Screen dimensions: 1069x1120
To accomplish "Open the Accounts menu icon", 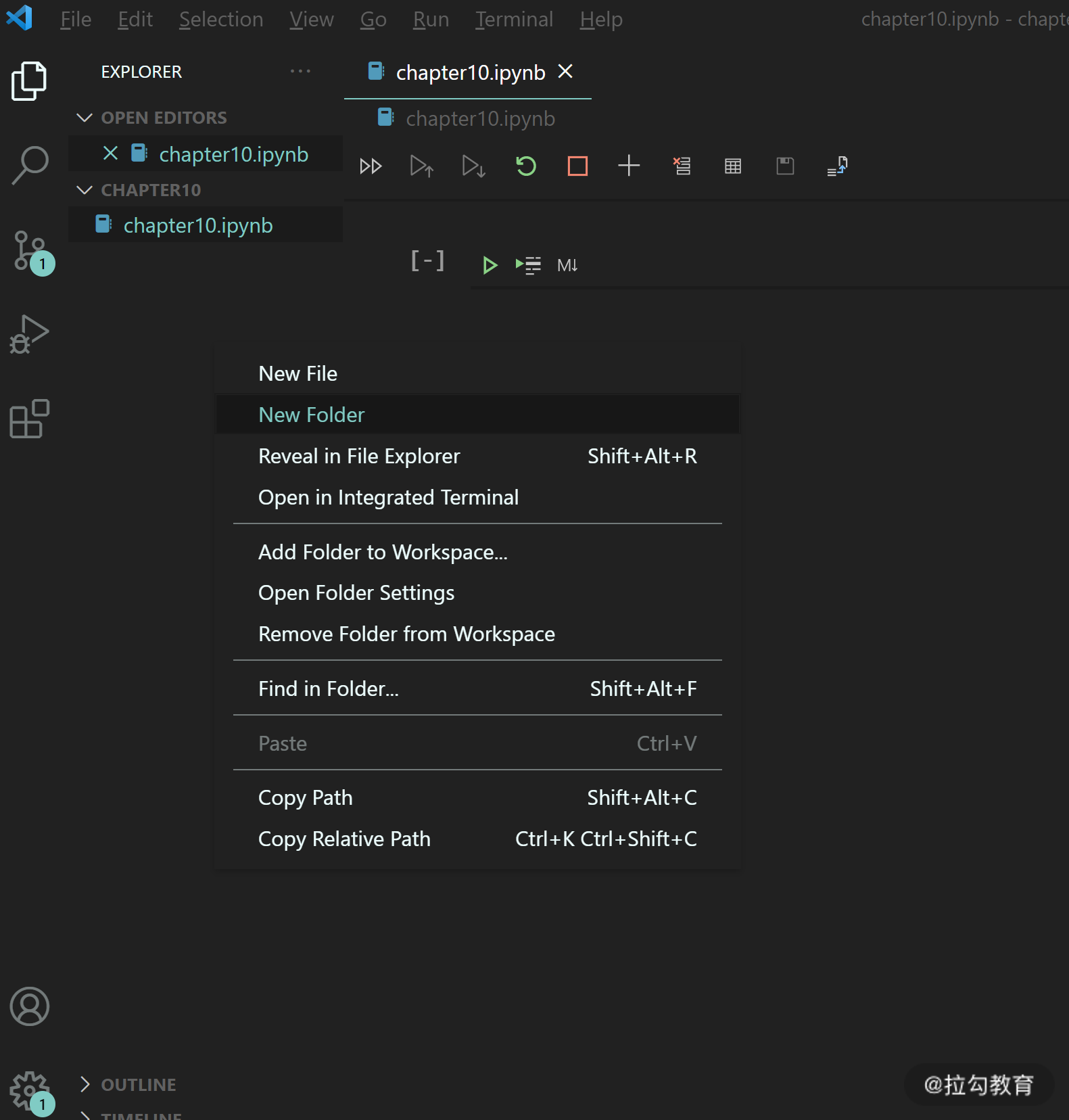I will click(29, 1006).
